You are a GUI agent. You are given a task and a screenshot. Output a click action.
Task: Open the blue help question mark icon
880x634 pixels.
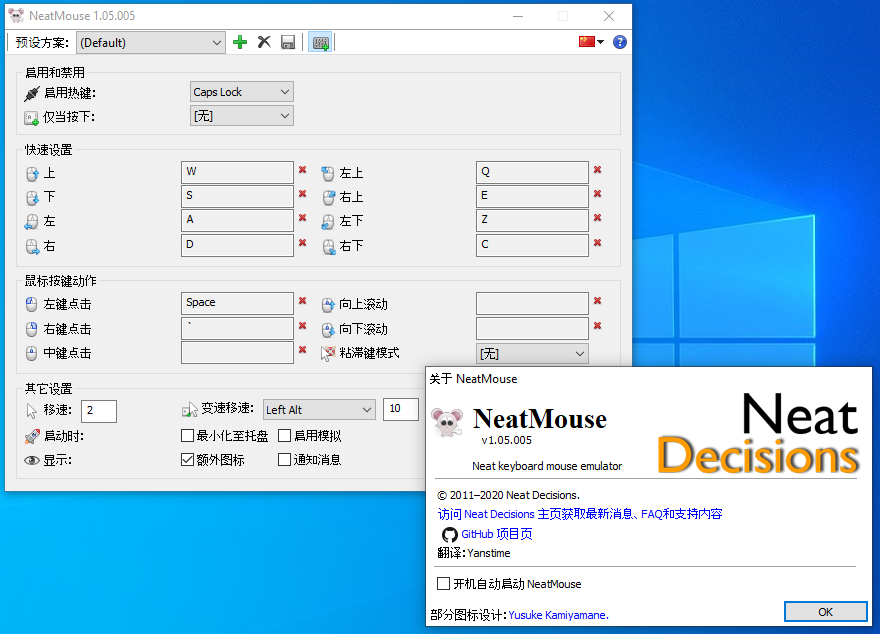click(x=620, y=42)
